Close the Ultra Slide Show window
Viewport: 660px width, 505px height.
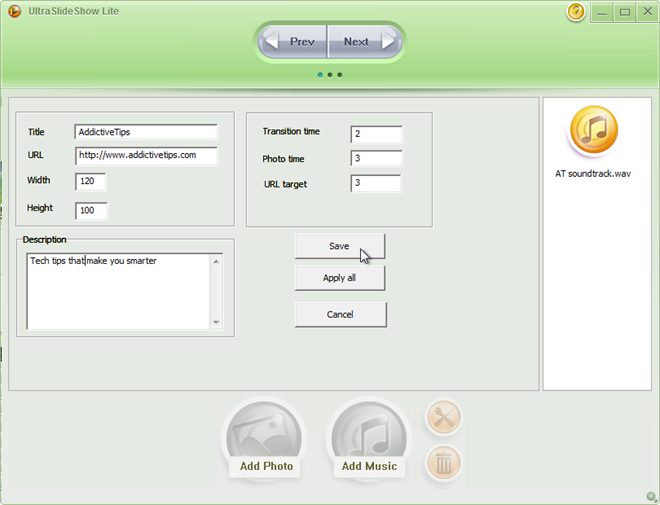tap(647, 12)
